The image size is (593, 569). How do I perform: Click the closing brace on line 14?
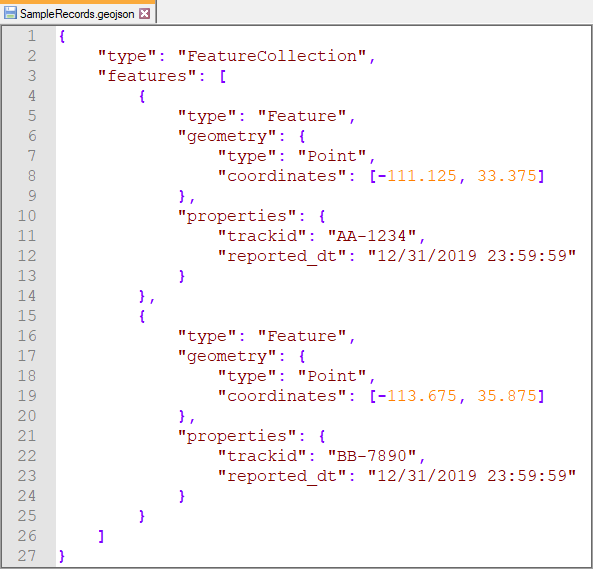pyautogui.click(x=142, y=296)
